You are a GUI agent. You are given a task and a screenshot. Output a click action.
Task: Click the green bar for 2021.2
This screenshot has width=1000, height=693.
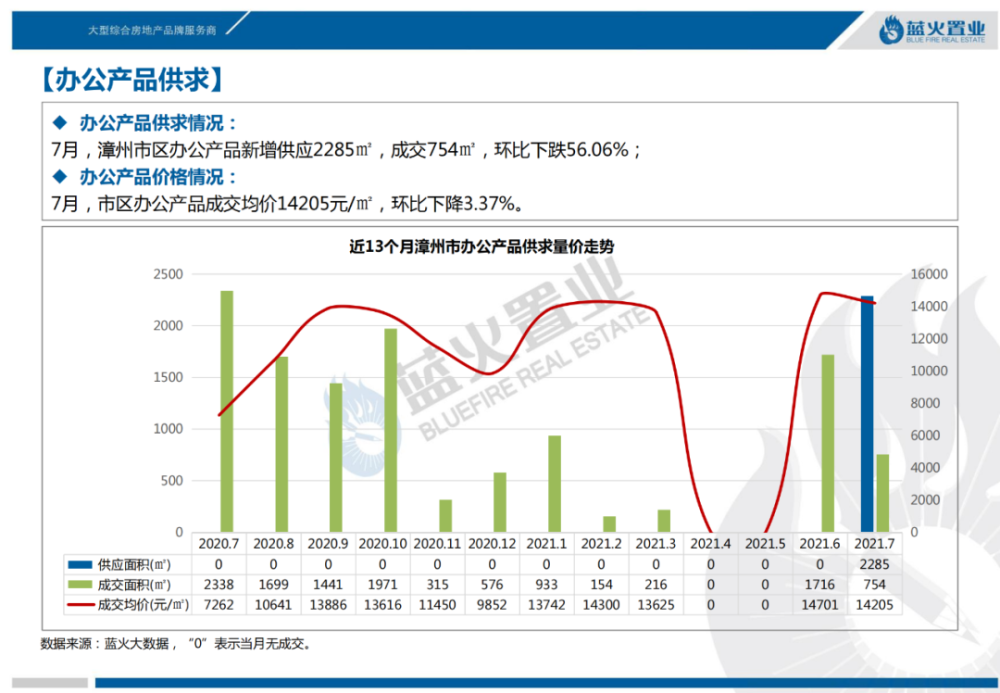tap(609, 524)
